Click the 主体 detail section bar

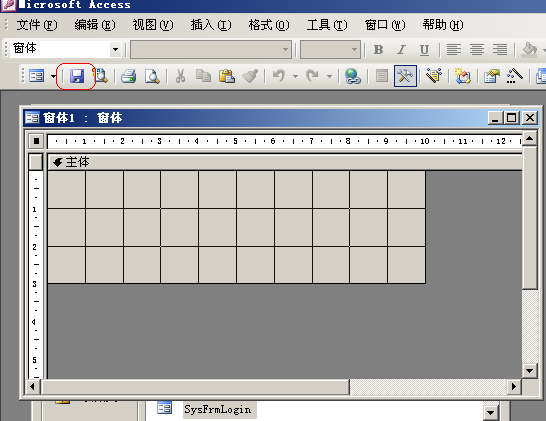[x=285, y=162]
